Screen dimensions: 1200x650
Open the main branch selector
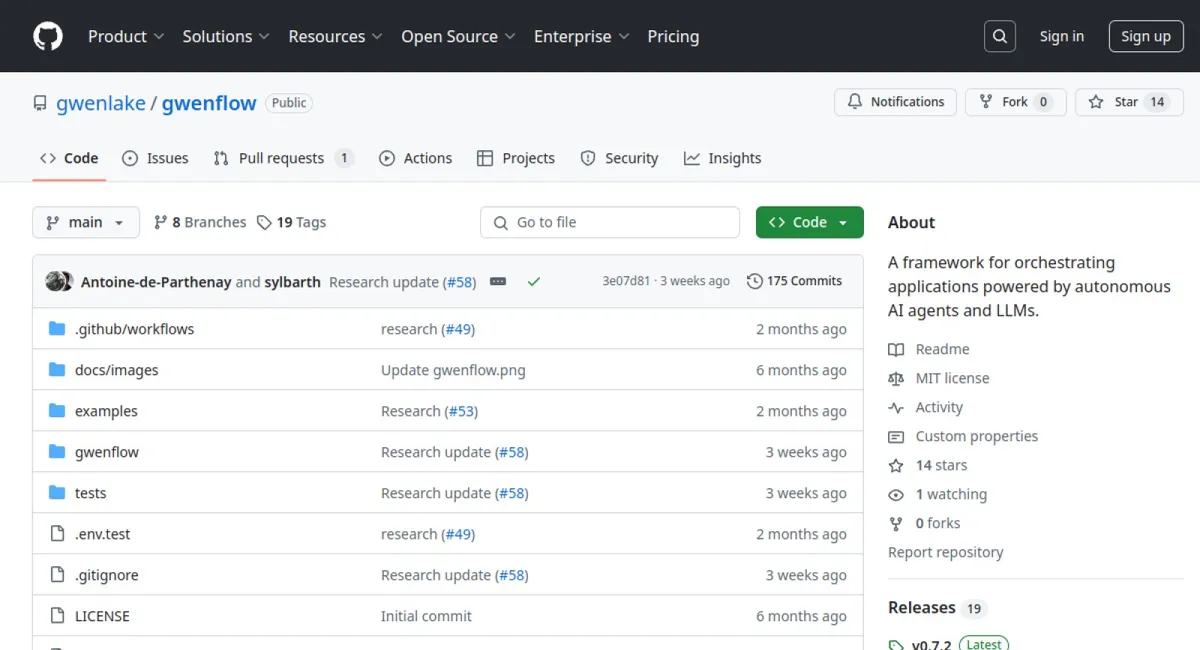click(86, 222)
